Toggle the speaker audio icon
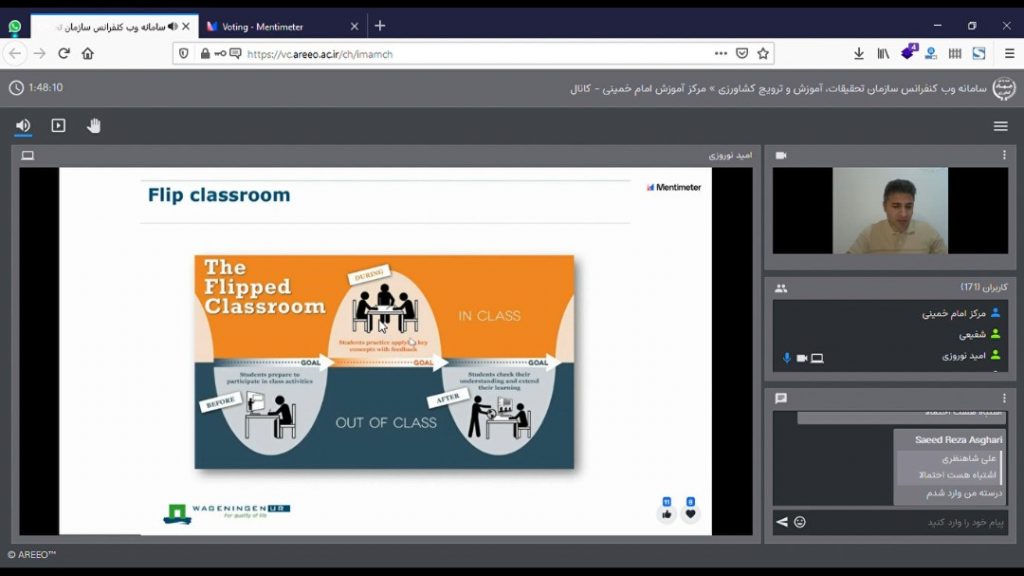 [23, 126]
